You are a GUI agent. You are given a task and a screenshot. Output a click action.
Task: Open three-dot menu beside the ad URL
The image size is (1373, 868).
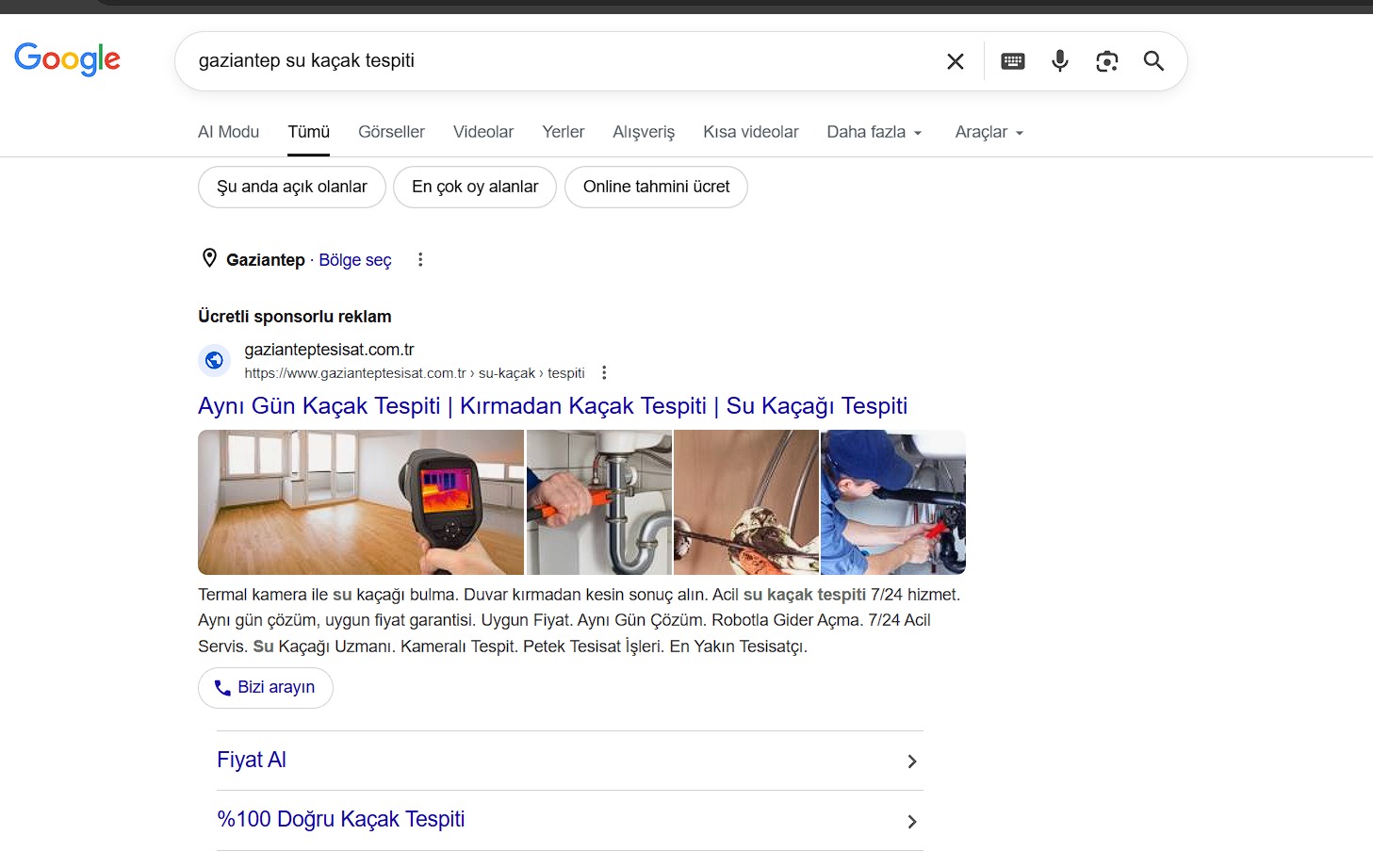point(604,373)
